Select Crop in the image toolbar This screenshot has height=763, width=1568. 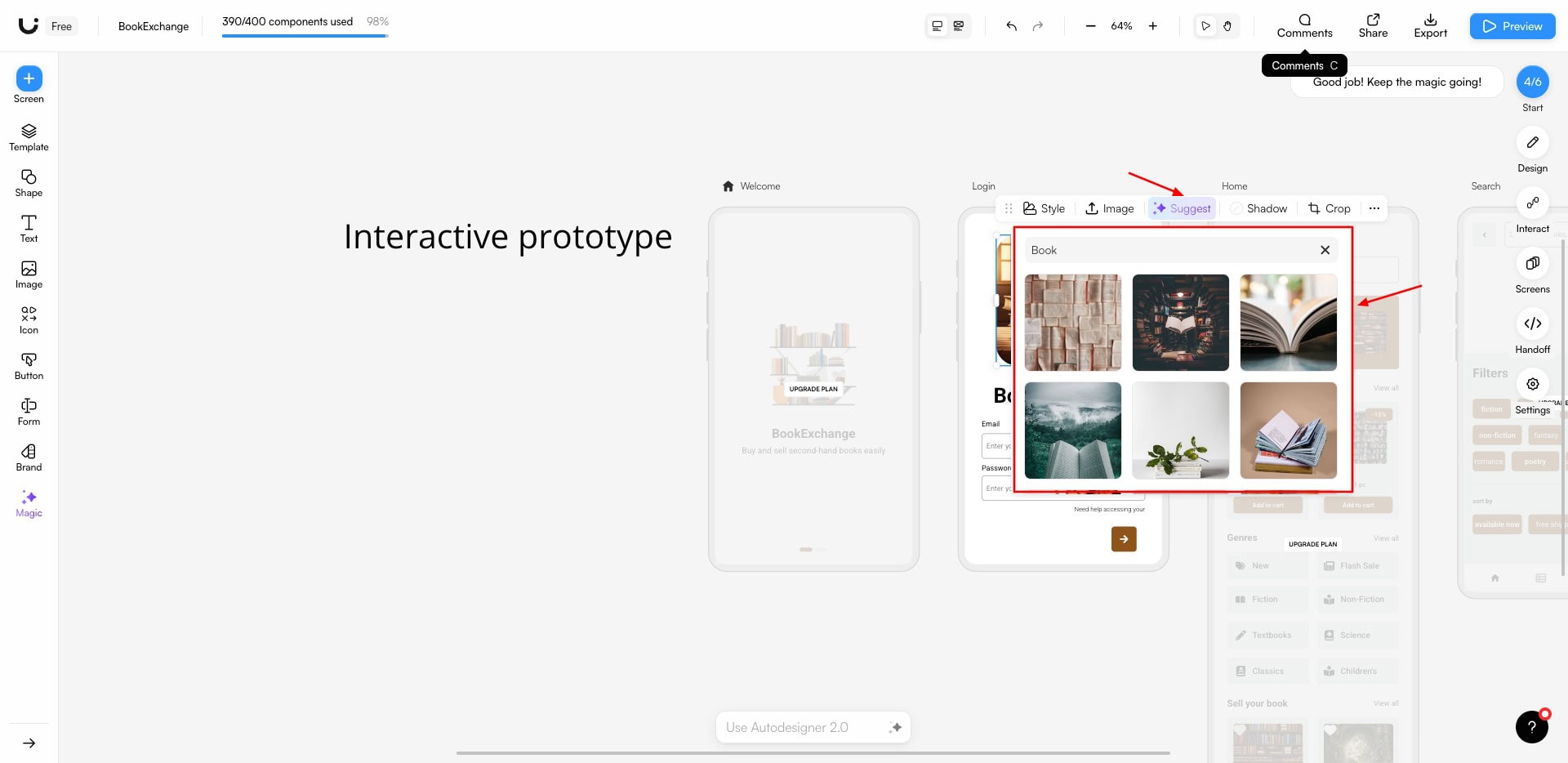click(x=1329, y=208)
